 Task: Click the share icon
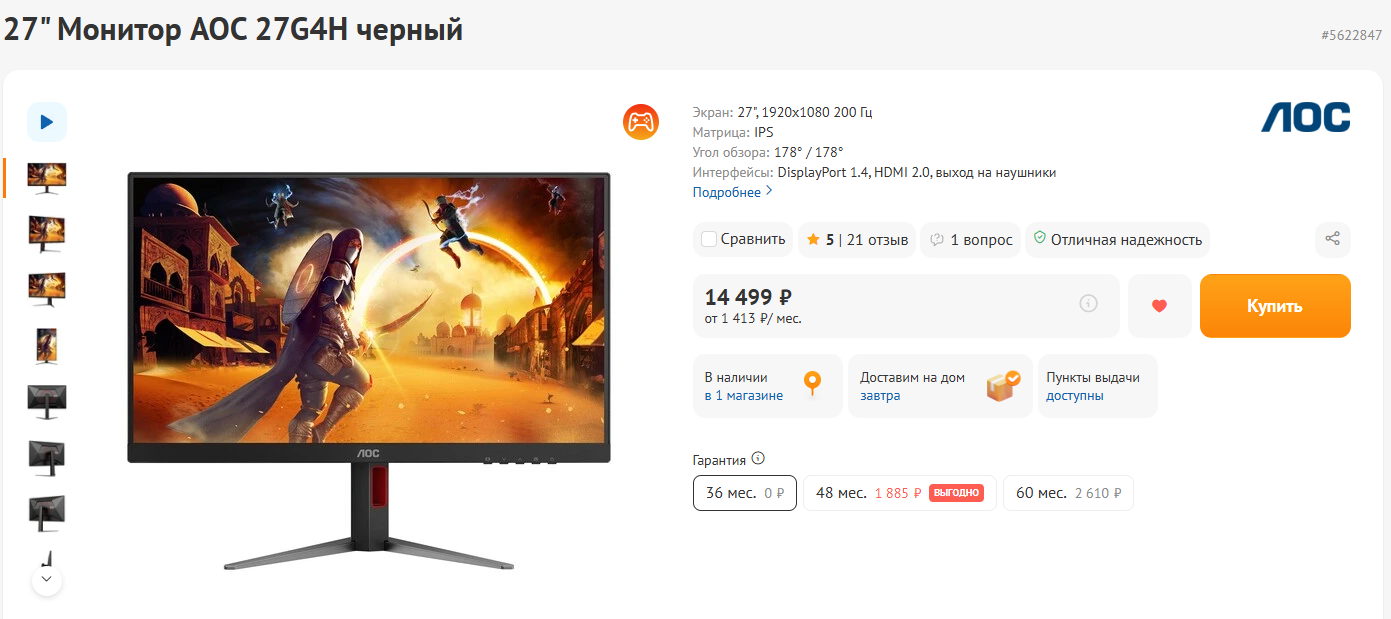(x=1332, y=239)
